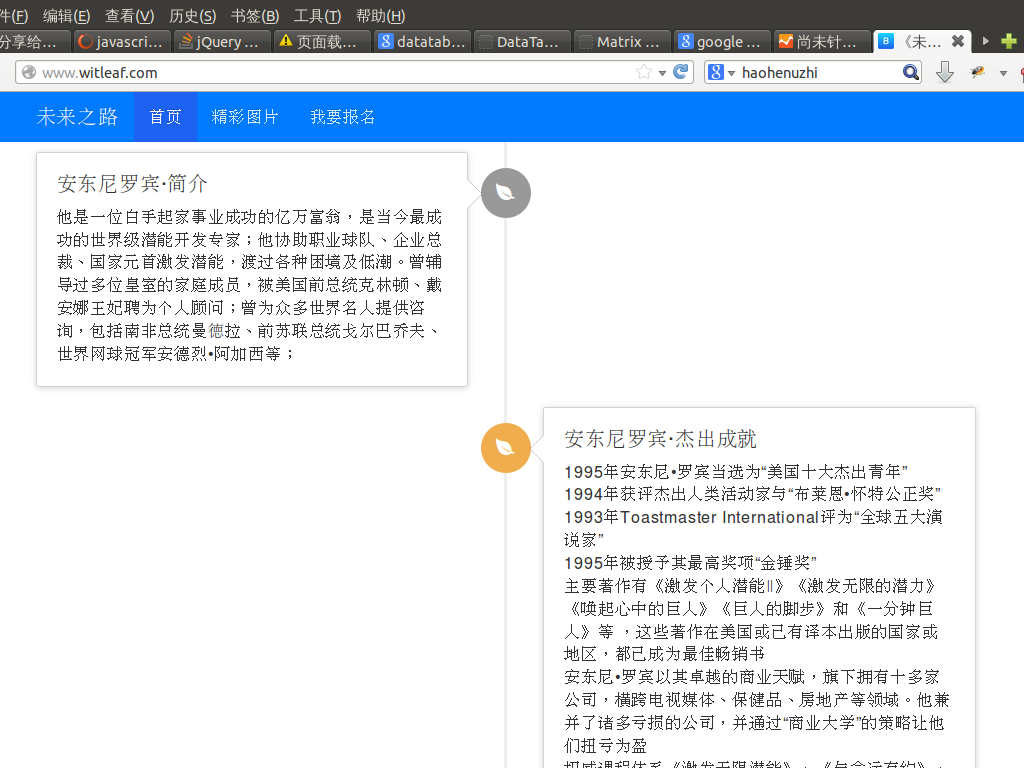Open the 精彩图片 page

[245, 117]
